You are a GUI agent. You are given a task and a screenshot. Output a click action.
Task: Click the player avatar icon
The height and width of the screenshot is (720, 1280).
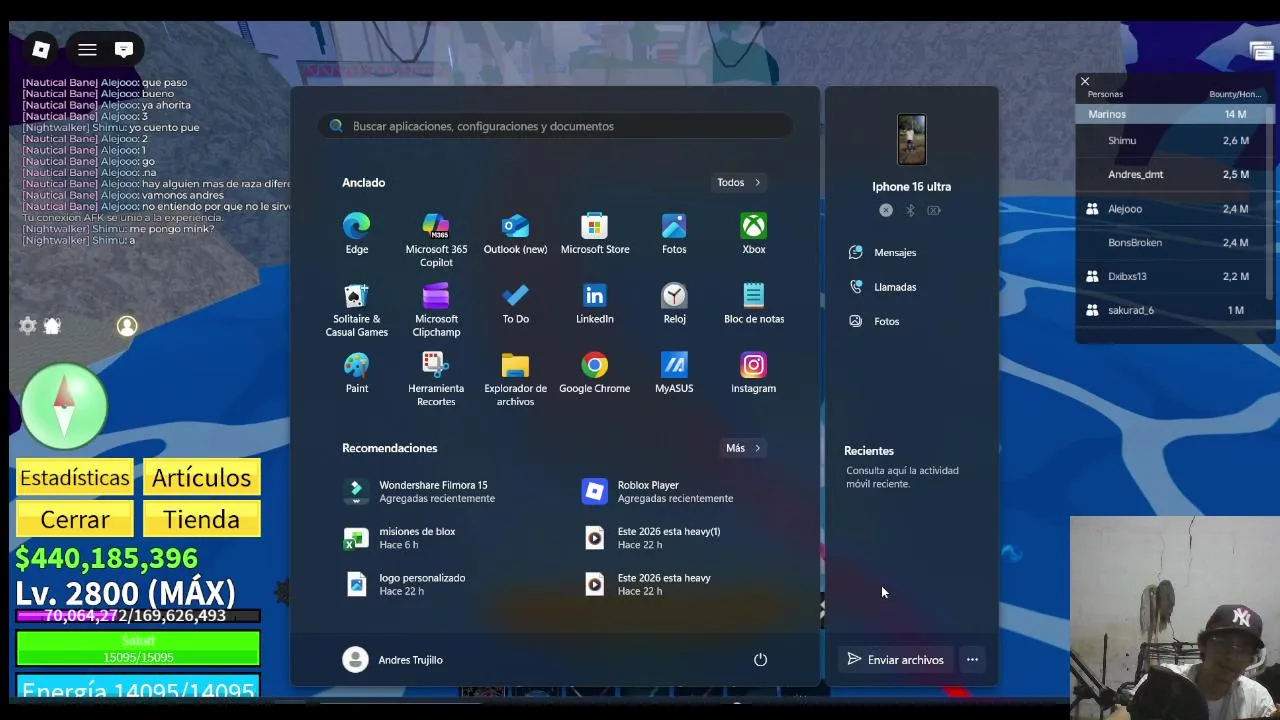pos(127,326)
